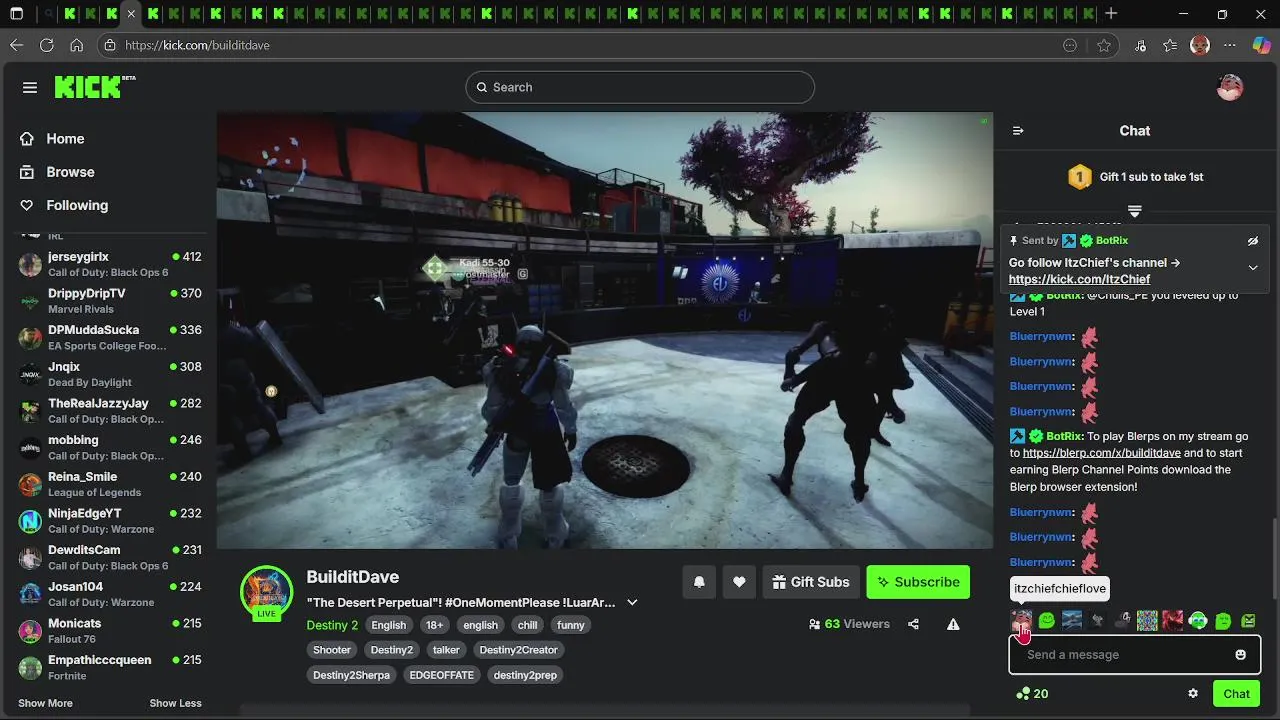
Task: Open the kick.com/ItzChief link
Action: click(1079, 279)
